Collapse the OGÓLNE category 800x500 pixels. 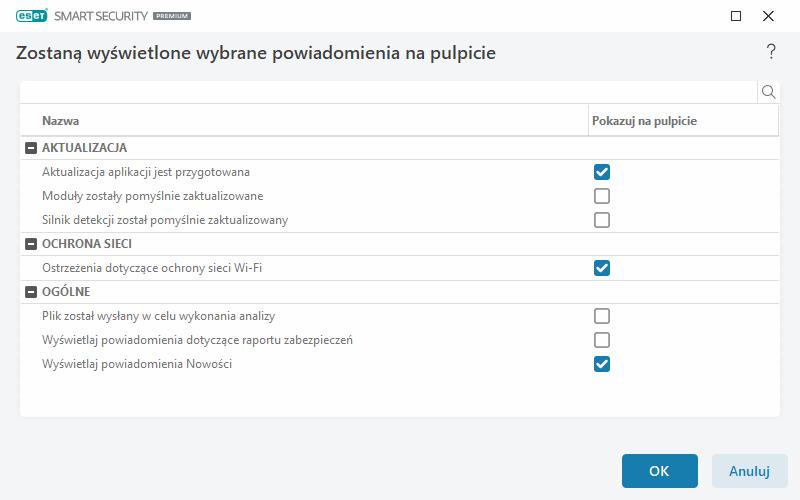coord(31,292)
